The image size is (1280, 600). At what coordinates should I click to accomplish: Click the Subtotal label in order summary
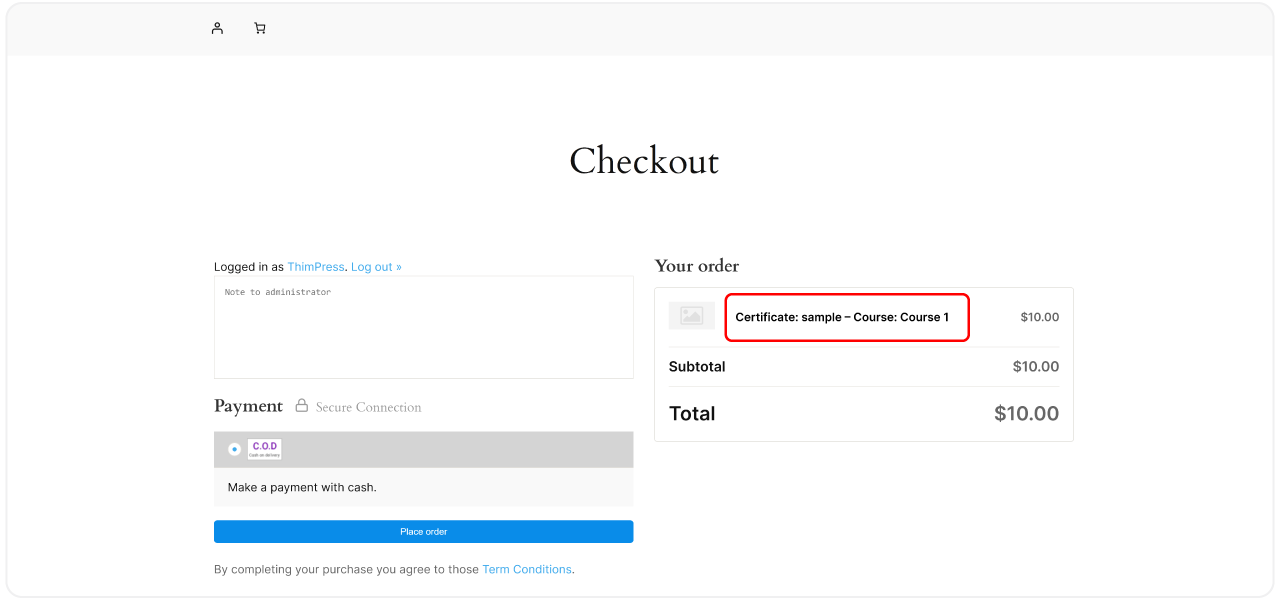click(697, 367)
